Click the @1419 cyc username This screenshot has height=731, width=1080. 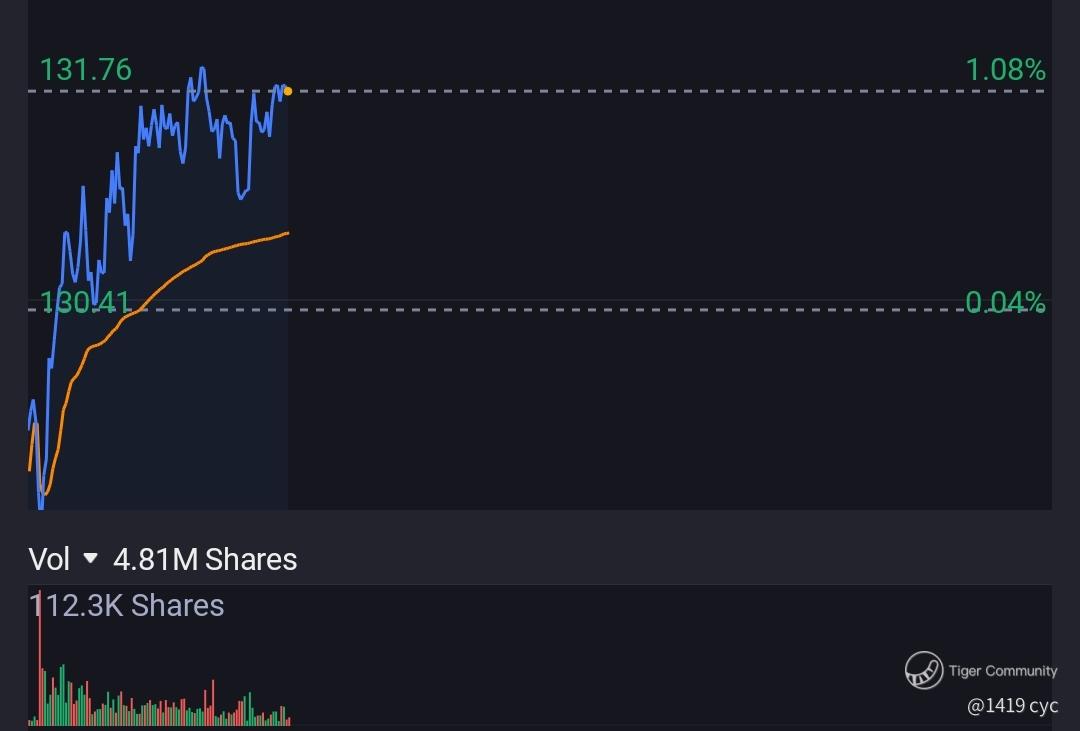click(1012, 706)
